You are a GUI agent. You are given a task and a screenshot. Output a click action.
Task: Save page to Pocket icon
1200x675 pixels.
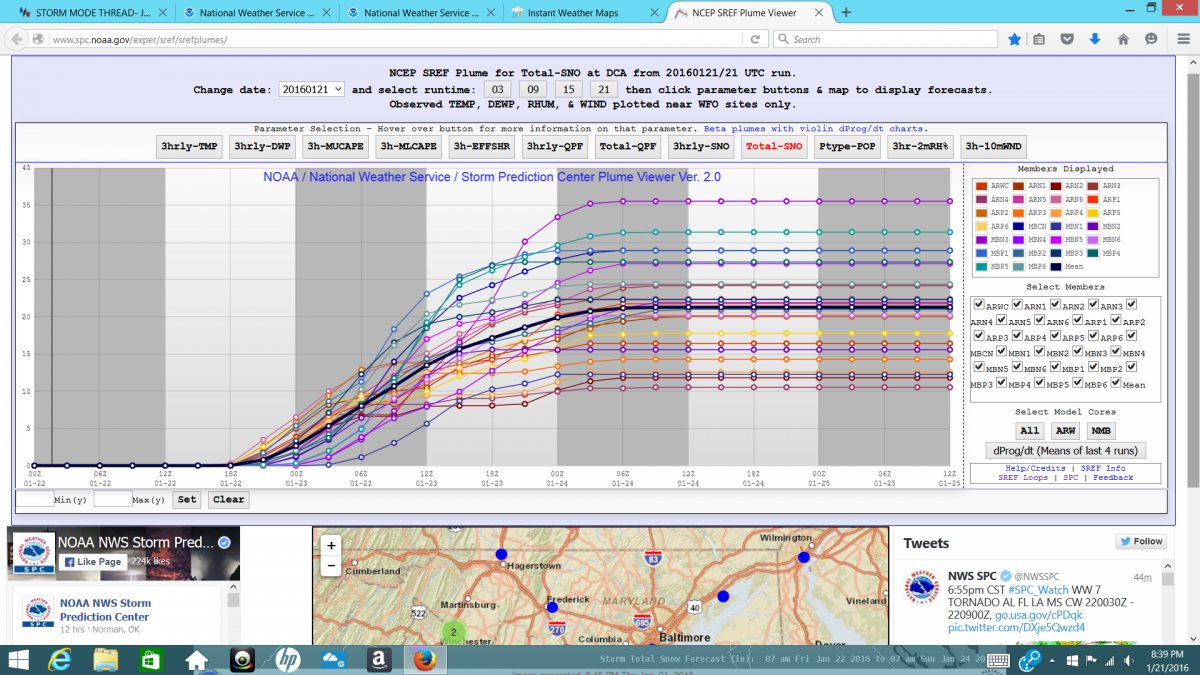click(1067, 39)
